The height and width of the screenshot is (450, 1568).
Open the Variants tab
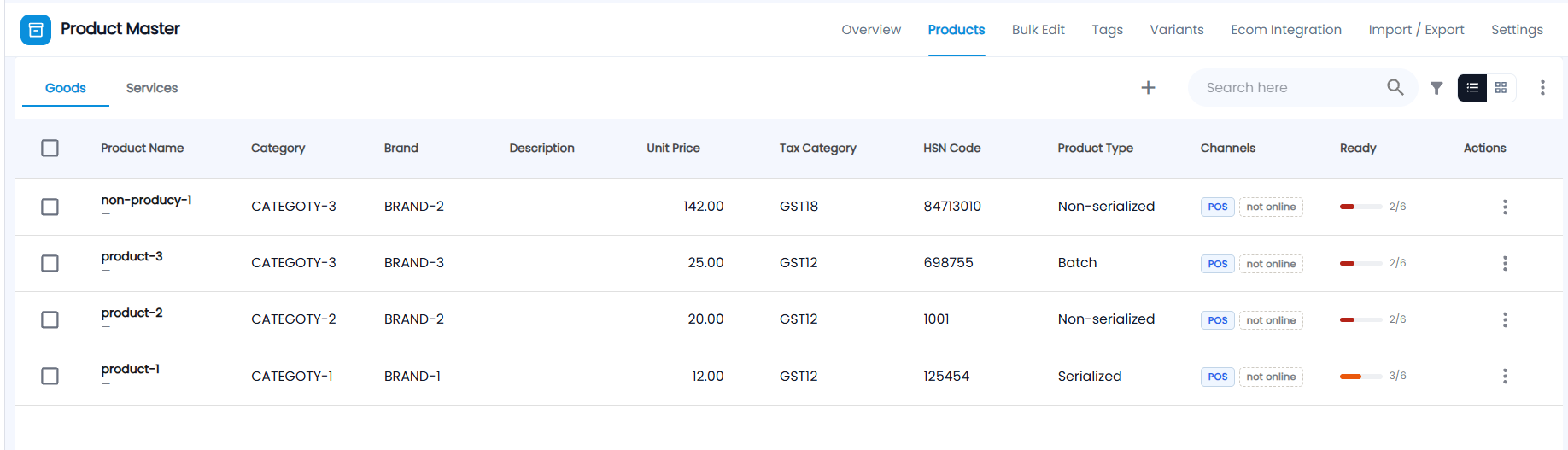click(x=1177, y=30)
